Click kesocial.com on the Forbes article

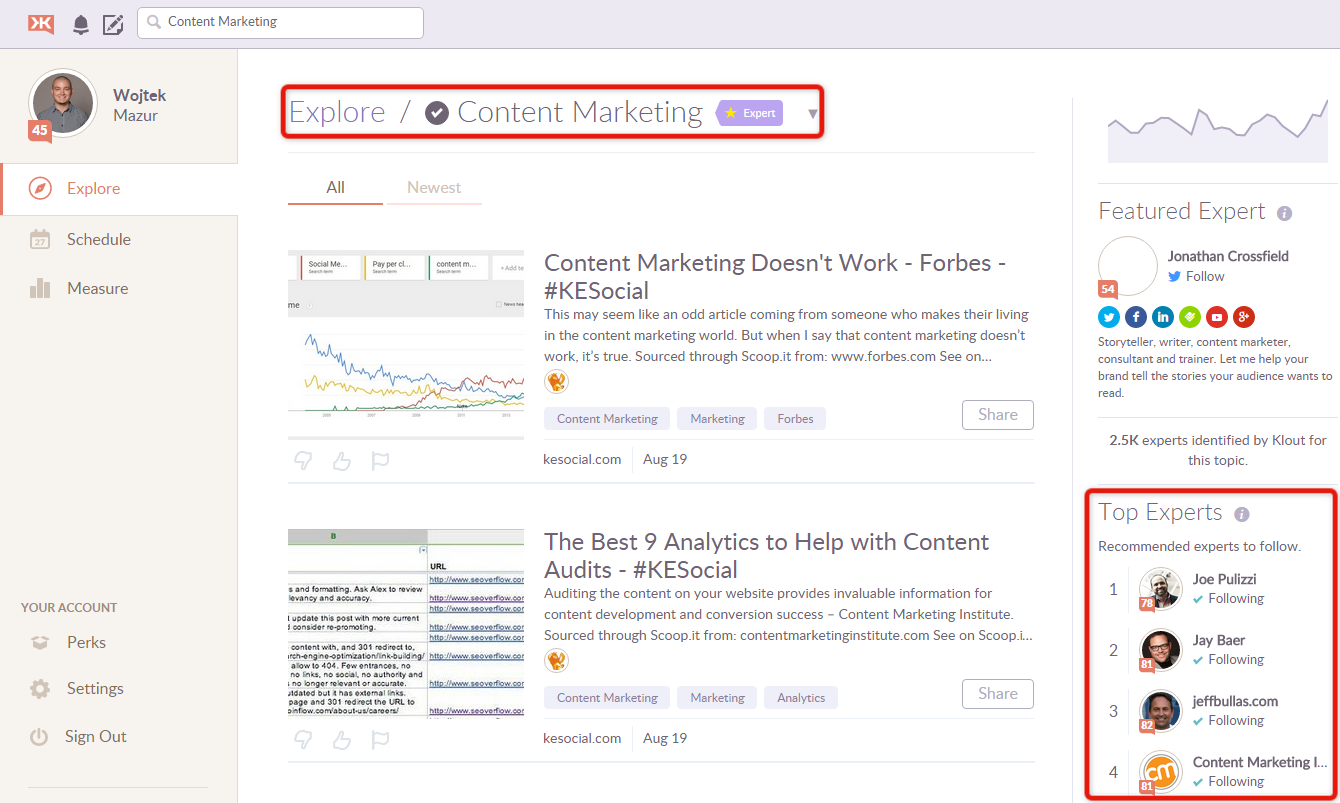tap(582, 459)
